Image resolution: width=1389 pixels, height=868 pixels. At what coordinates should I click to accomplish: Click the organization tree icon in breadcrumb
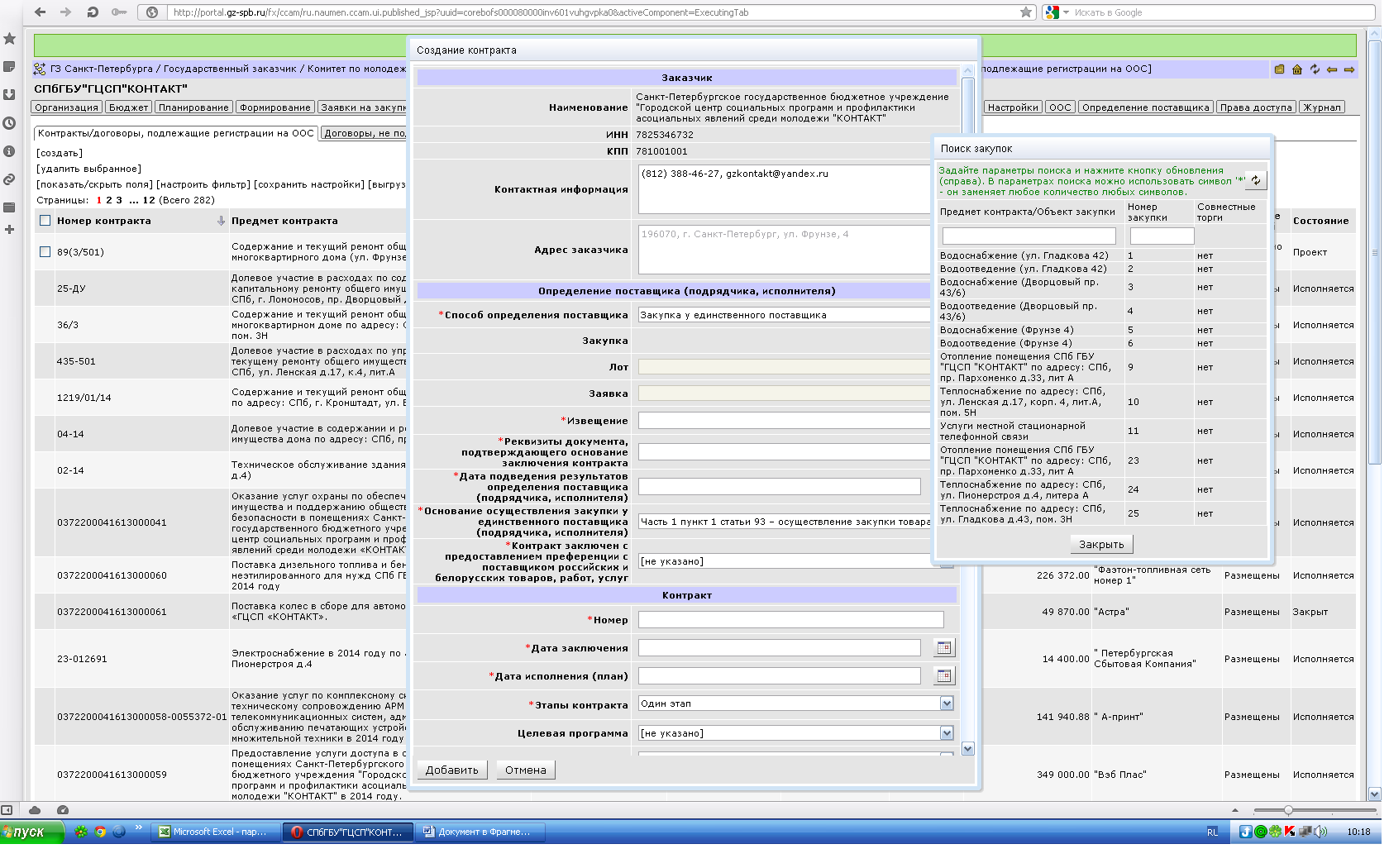coord(40,69)
